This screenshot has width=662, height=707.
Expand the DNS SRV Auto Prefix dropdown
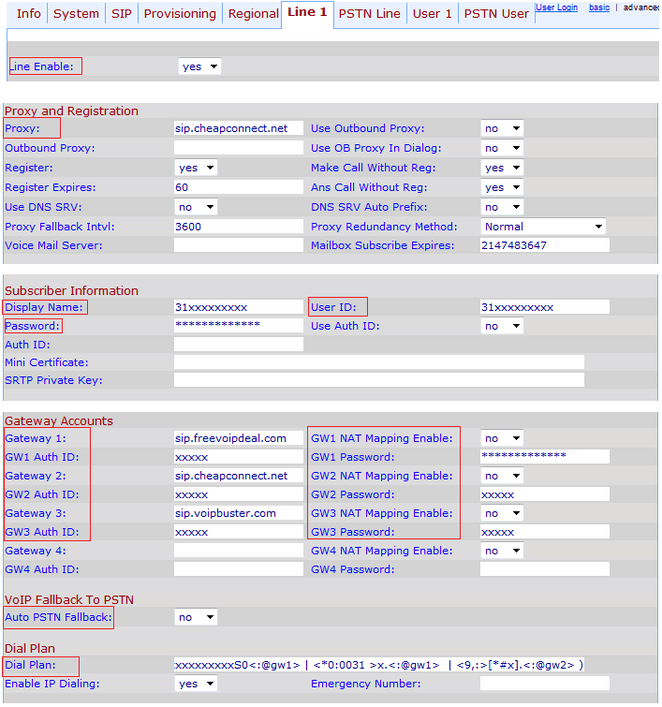coord(502,207)
